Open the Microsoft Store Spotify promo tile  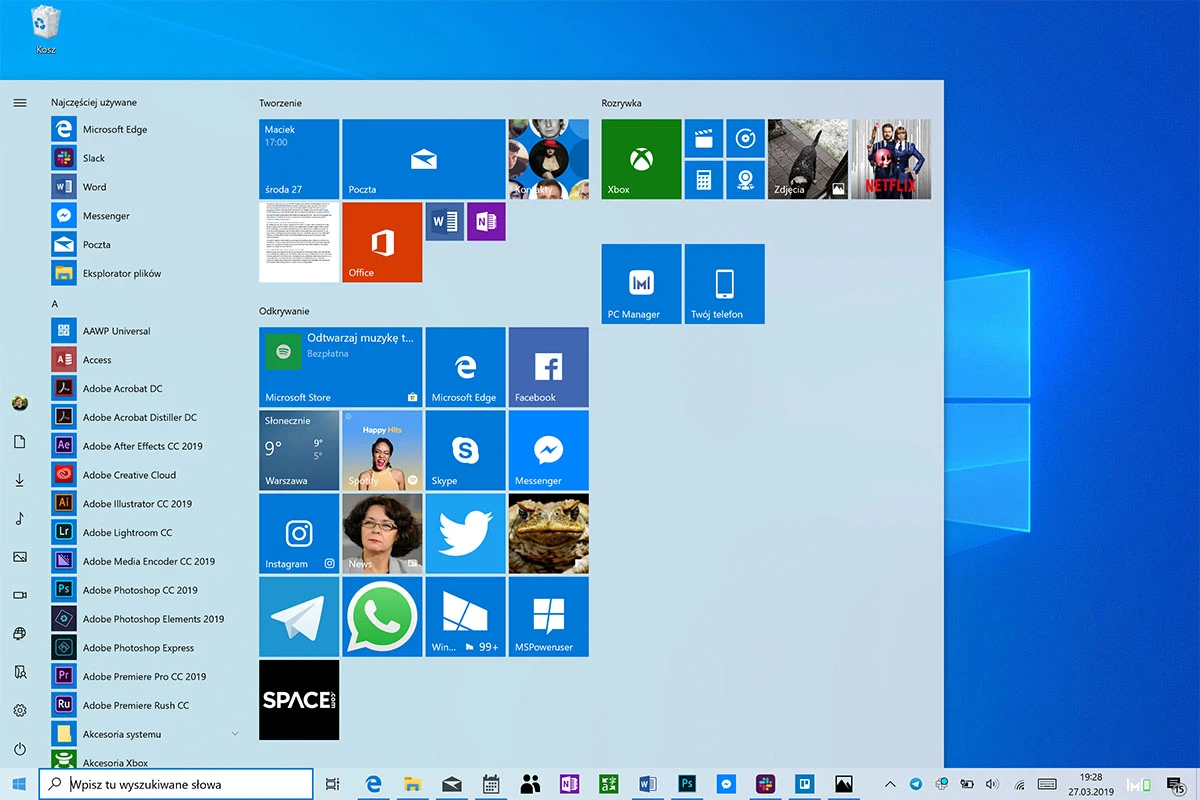340,367
